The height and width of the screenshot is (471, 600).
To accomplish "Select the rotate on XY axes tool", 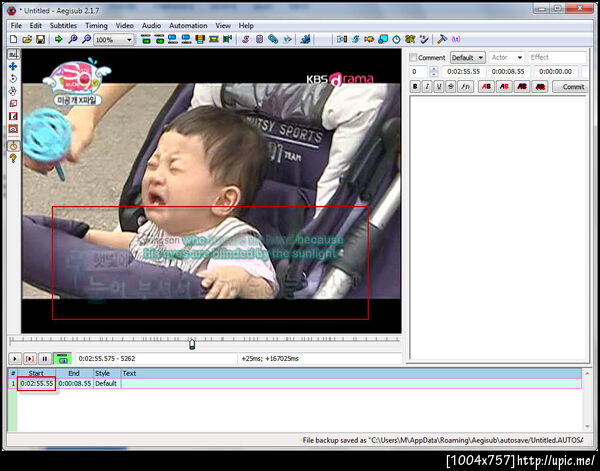I will 13,91.
